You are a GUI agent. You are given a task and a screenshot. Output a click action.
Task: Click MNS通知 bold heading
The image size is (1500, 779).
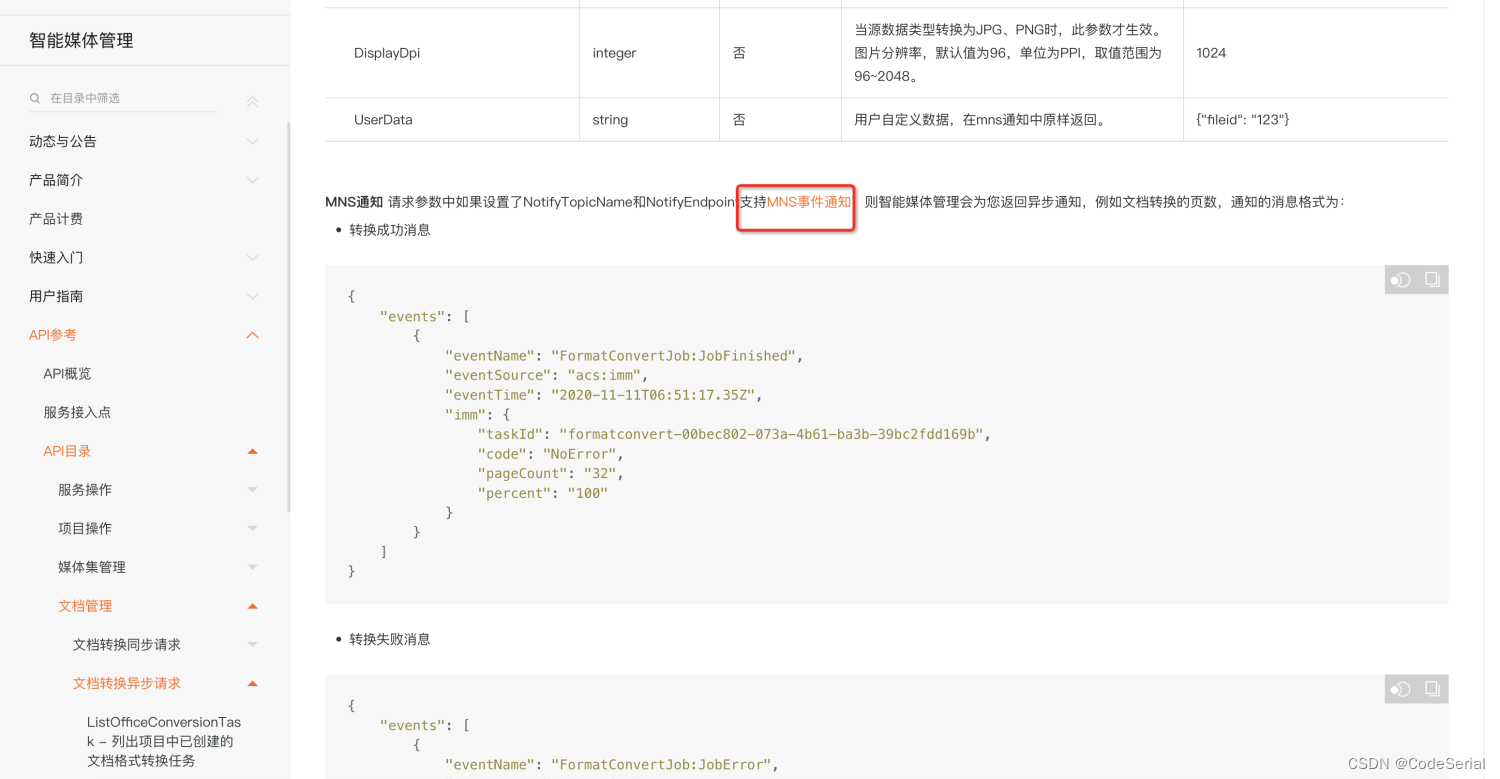point(354,202)
